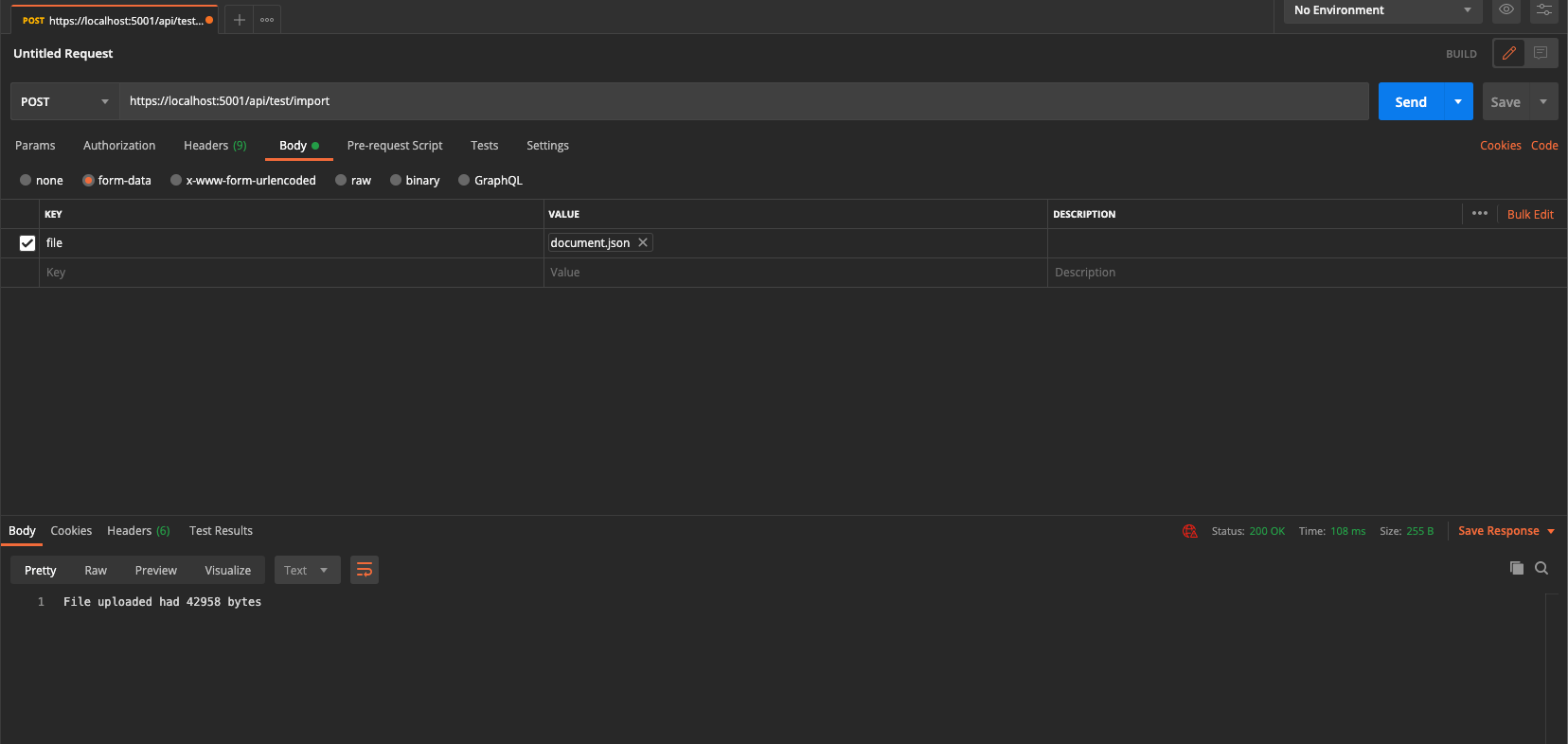Viewport: 1568px width, 744px height.
Task: Select the response Body tab
Action: pos(22,530)
